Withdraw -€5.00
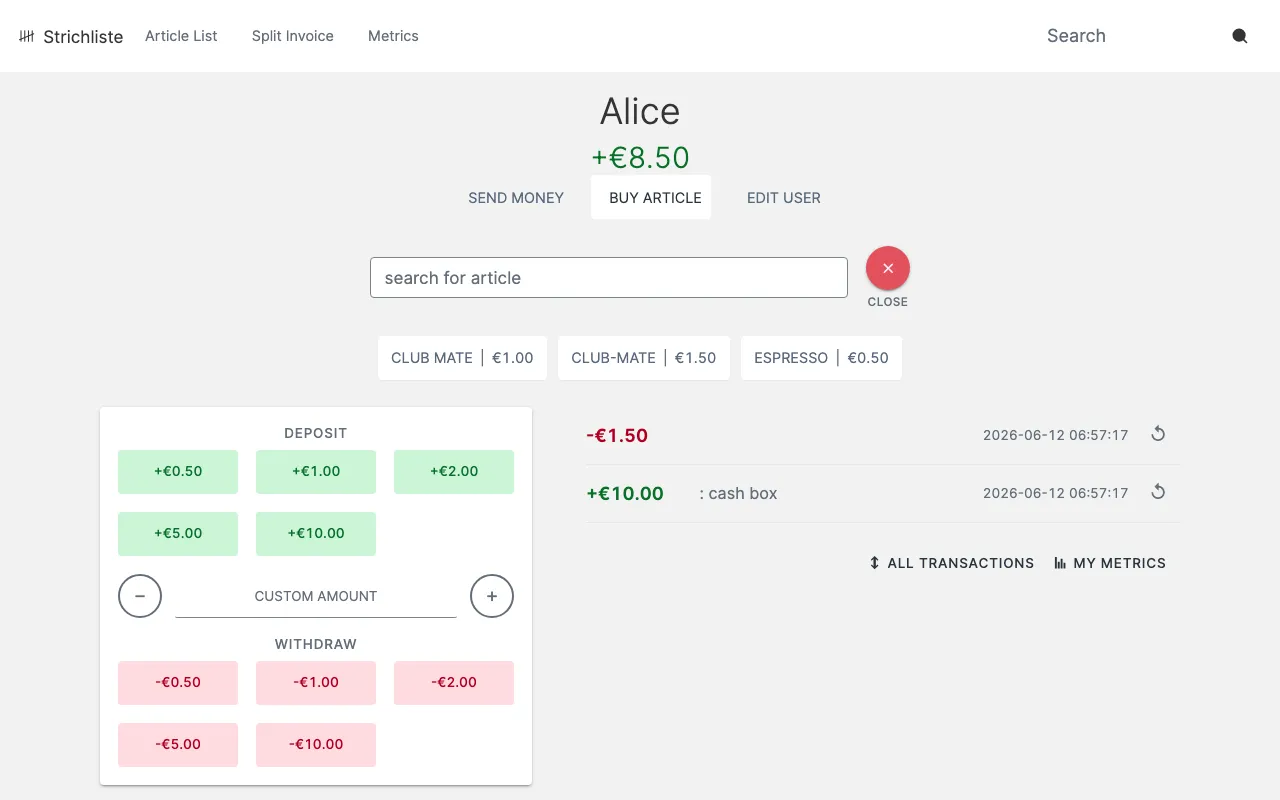 (x=178, y=745)
